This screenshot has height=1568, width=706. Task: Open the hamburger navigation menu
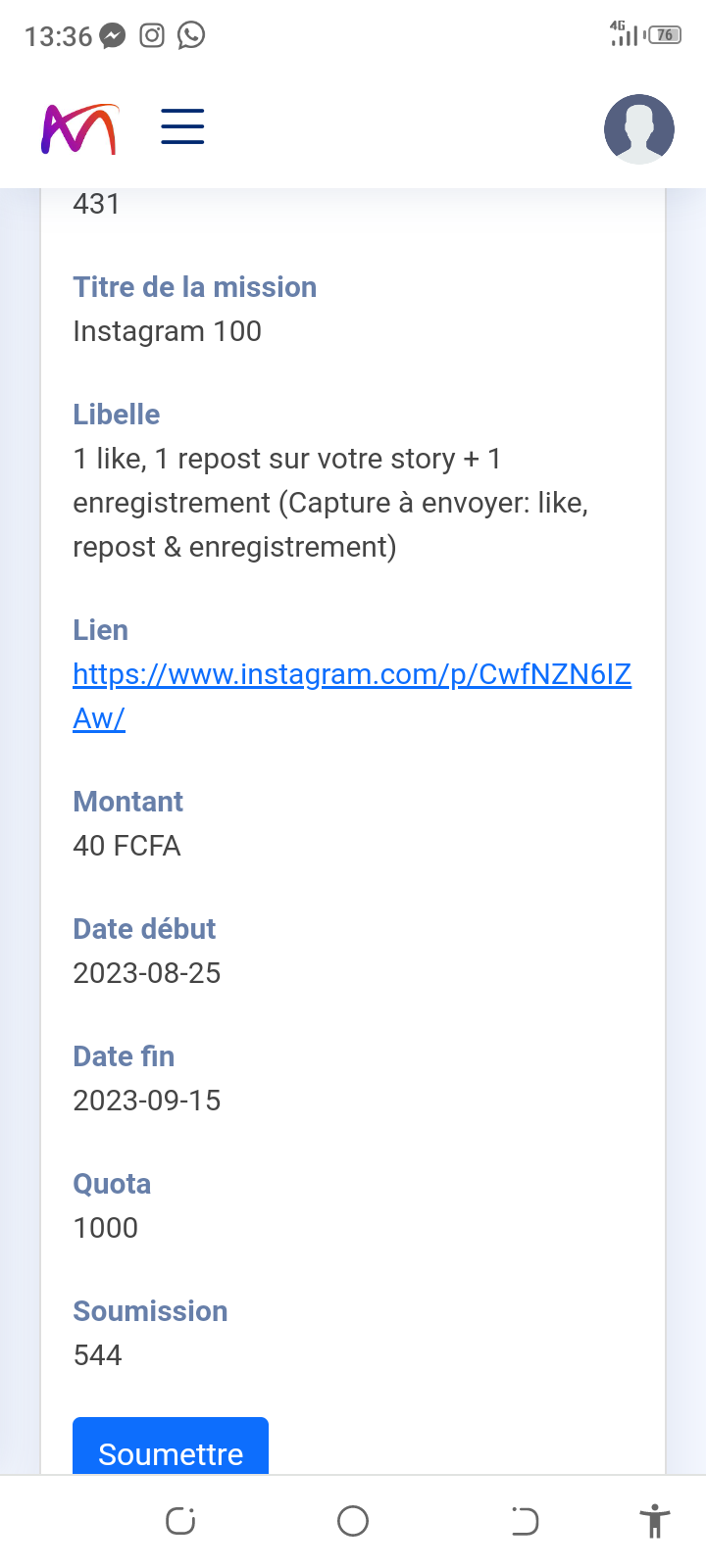point(182,127)
